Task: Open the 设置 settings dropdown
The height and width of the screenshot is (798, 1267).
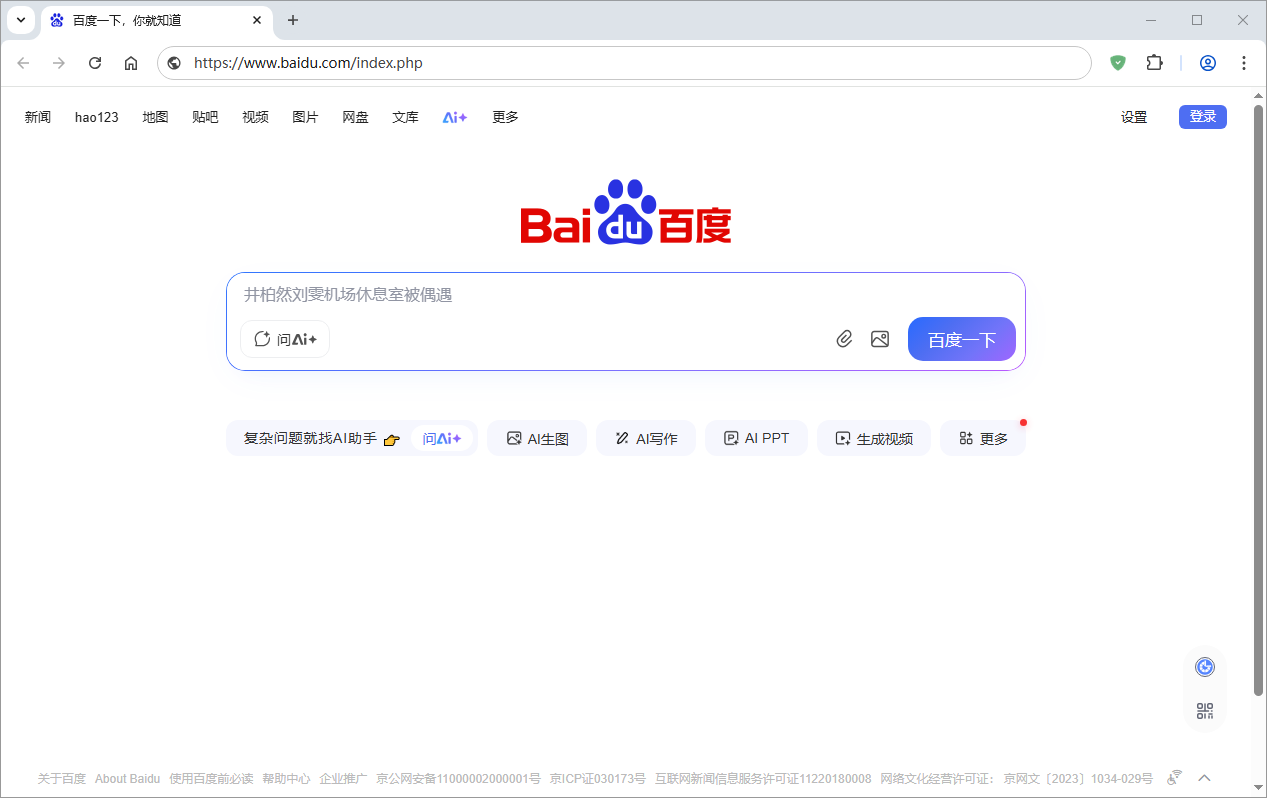Action: [1134, 117]
